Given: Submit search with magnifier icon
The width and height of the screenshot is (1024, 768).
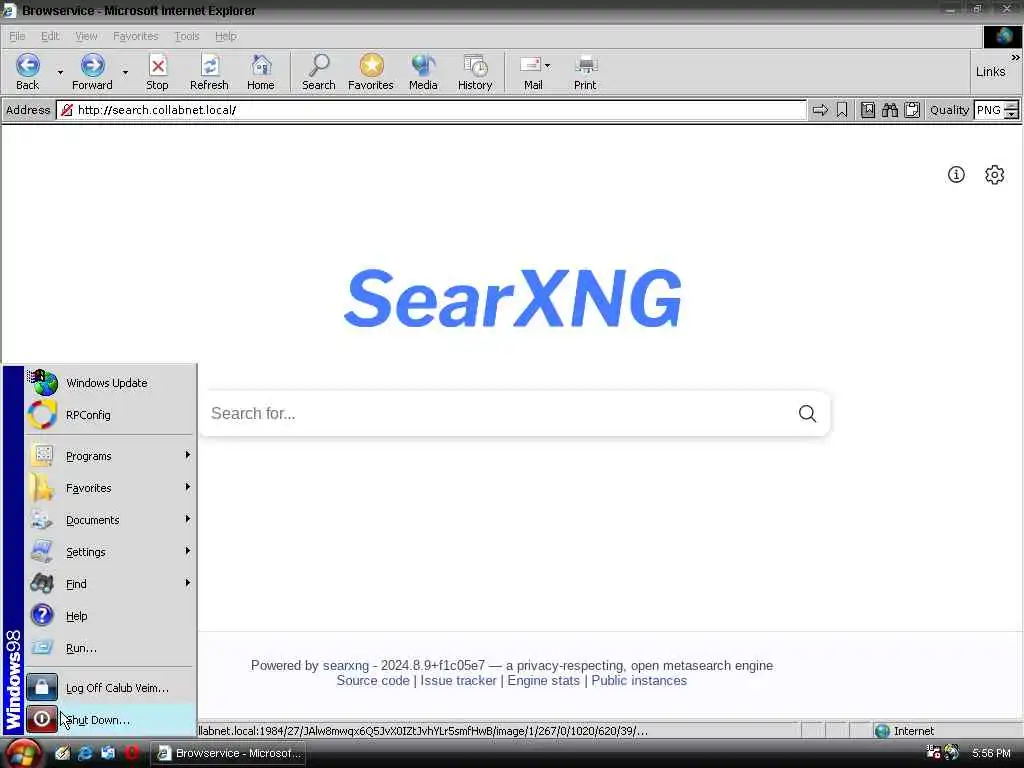Looking at the screenshot, I should pyautogui.click(x=807, y=413).
